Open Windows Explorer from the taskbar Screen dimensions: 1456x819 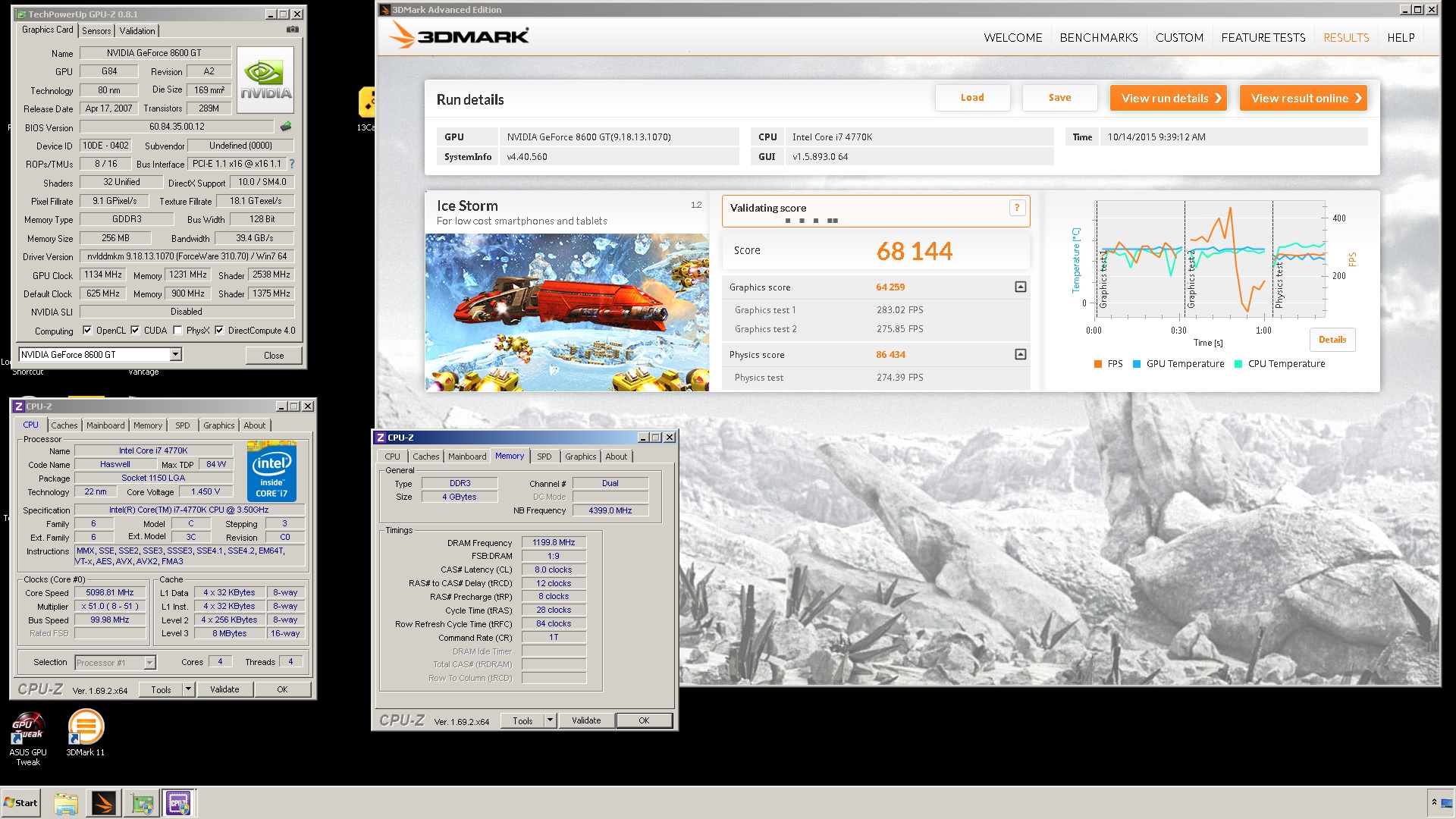(x=66, y=803)
